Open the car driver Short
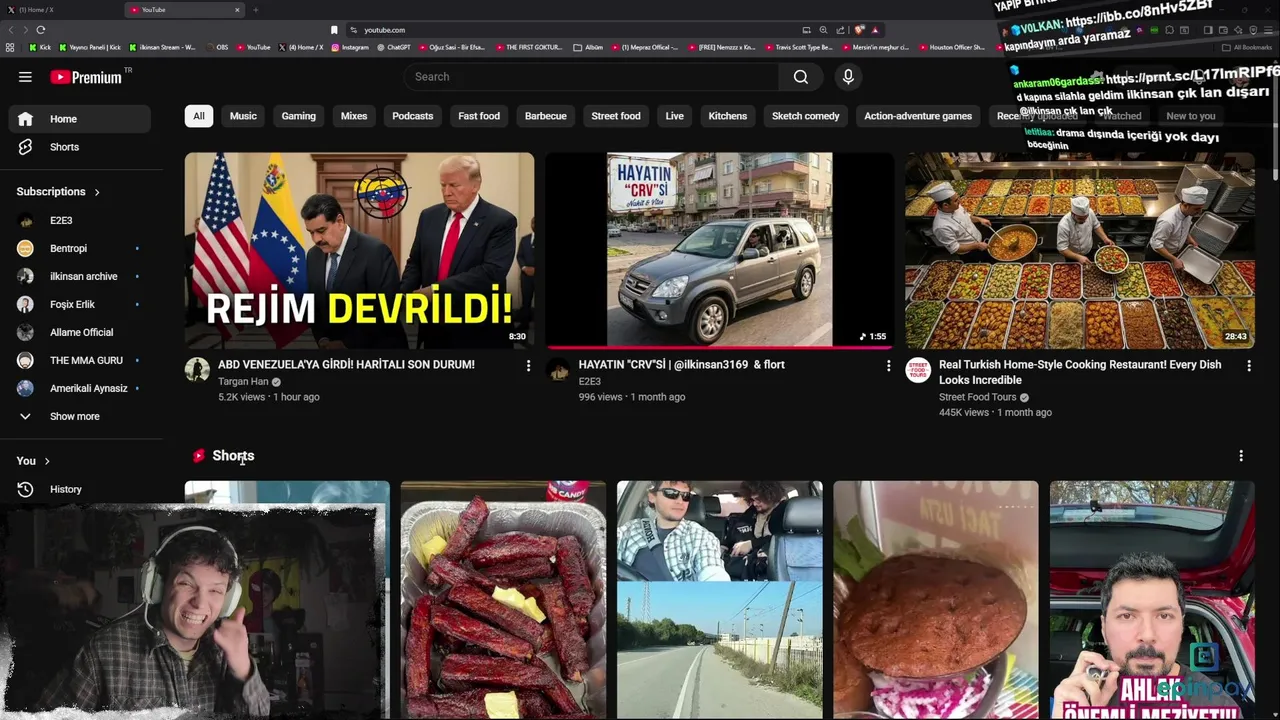This screenshot has width=1280, height=720. [x=720, y=600]
